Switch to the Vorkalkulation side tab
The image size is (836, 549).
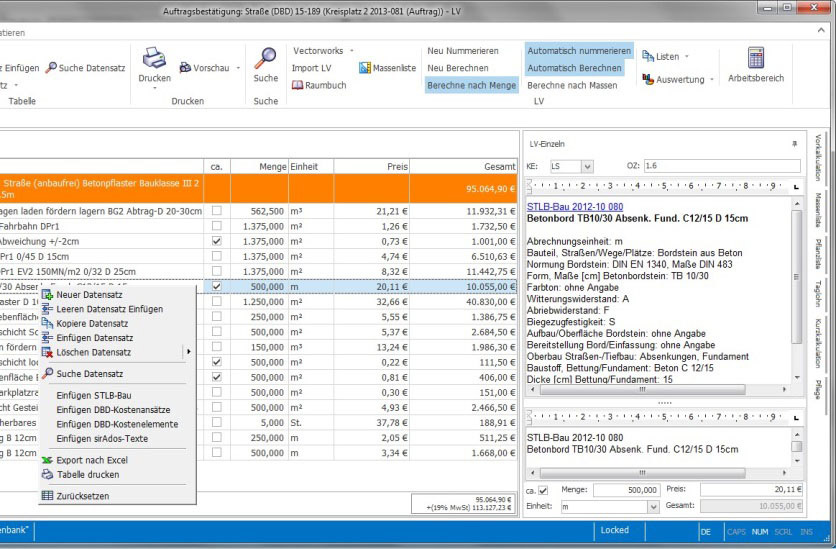pos(818,155)
